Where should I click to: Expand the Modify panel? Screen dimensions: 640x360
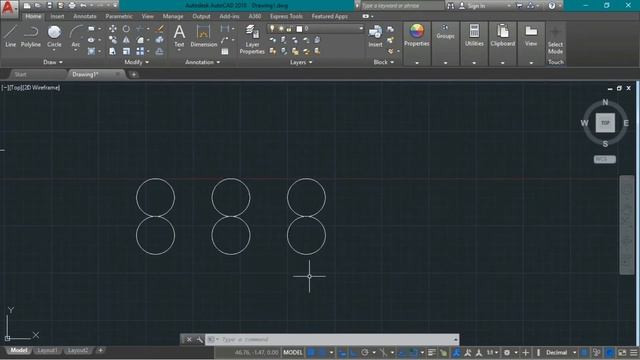136,62
